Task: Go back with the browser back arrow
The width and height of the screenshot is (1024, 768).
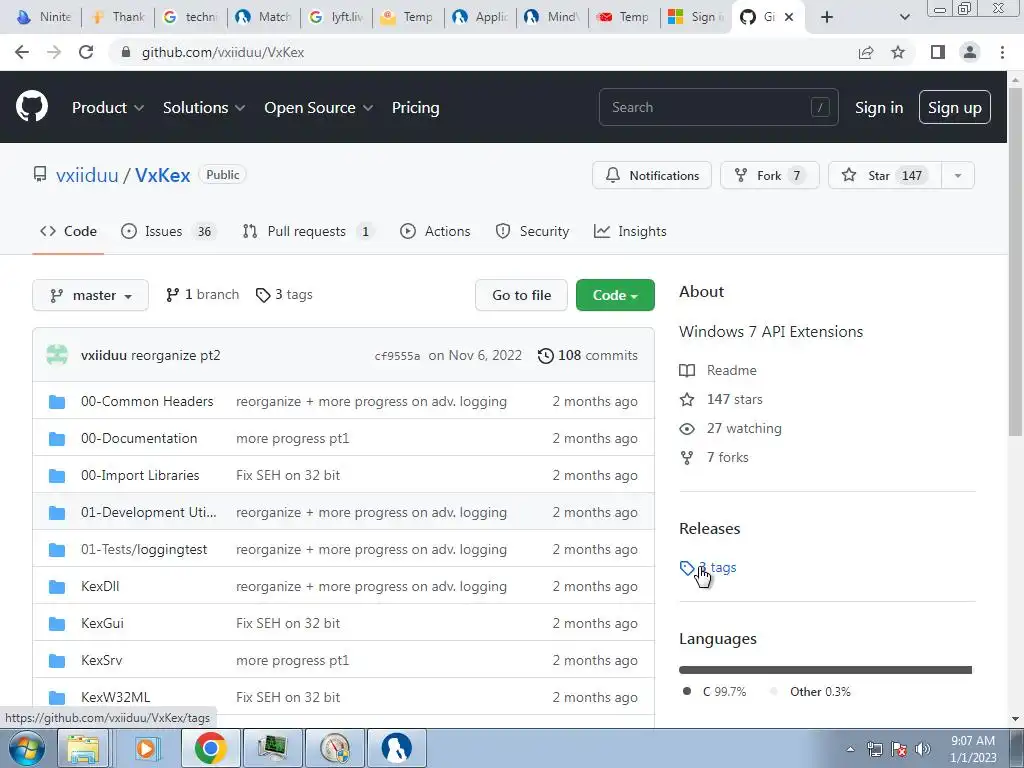Action: pos(22,52)
